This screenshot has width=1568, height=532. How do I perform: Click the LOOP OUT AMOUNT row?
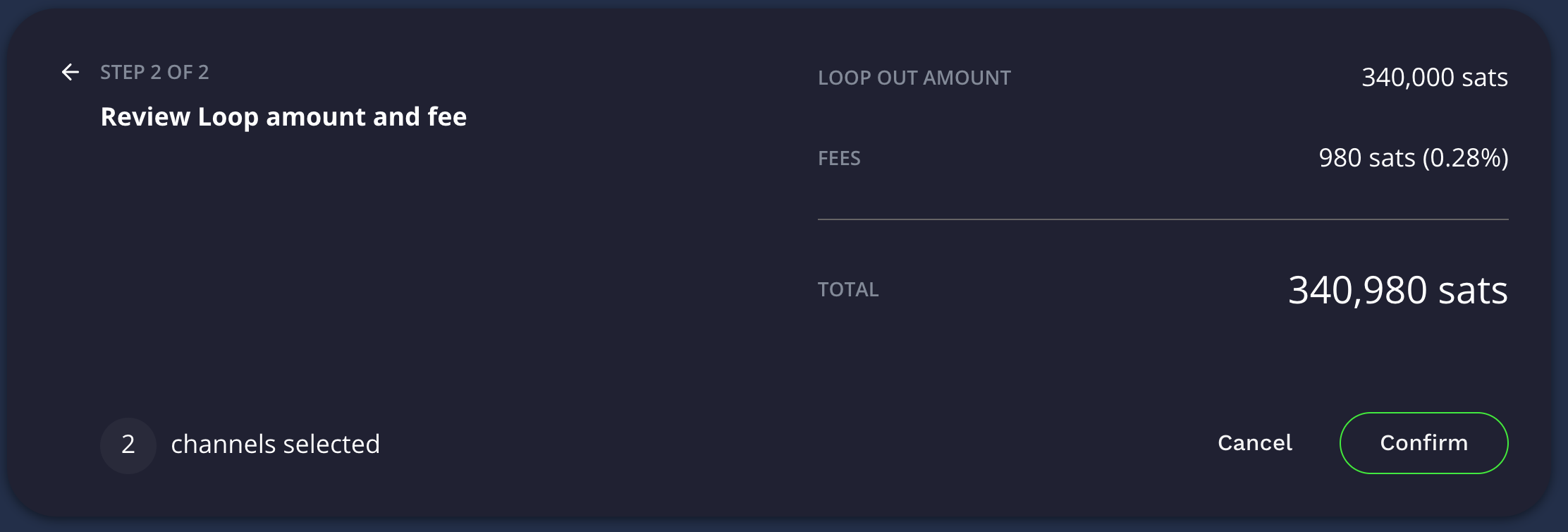[914, 78]
